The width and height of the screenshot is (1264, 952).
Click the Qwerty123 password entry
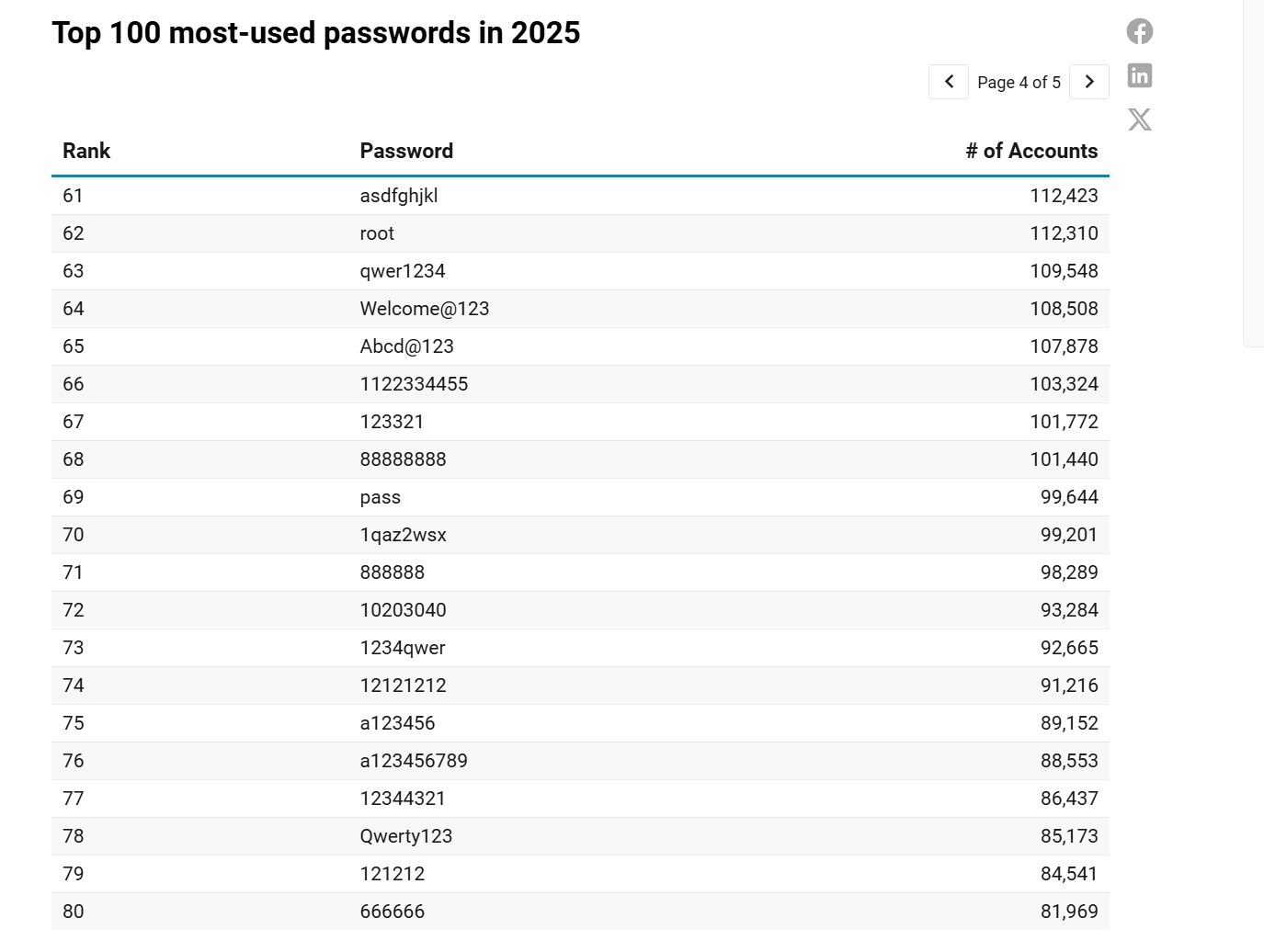coord(406,836)
